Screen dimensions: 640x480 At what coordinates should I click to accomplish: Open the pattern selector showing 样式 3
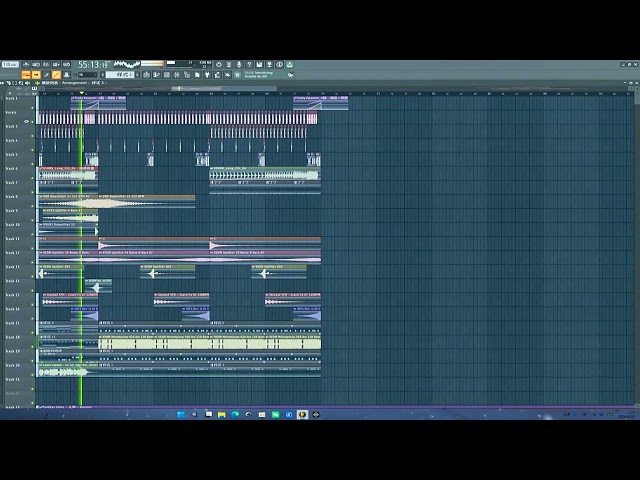point(120,75)
